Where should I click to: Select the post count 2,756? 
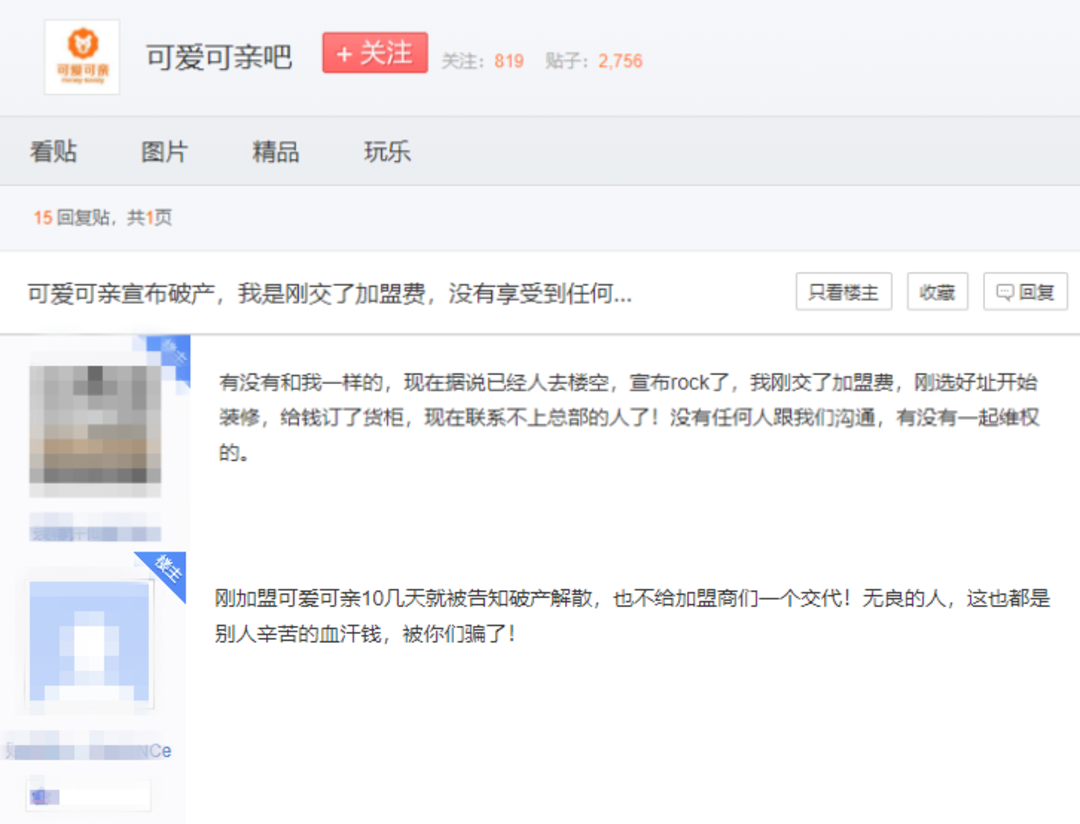(x=620, y=61)
